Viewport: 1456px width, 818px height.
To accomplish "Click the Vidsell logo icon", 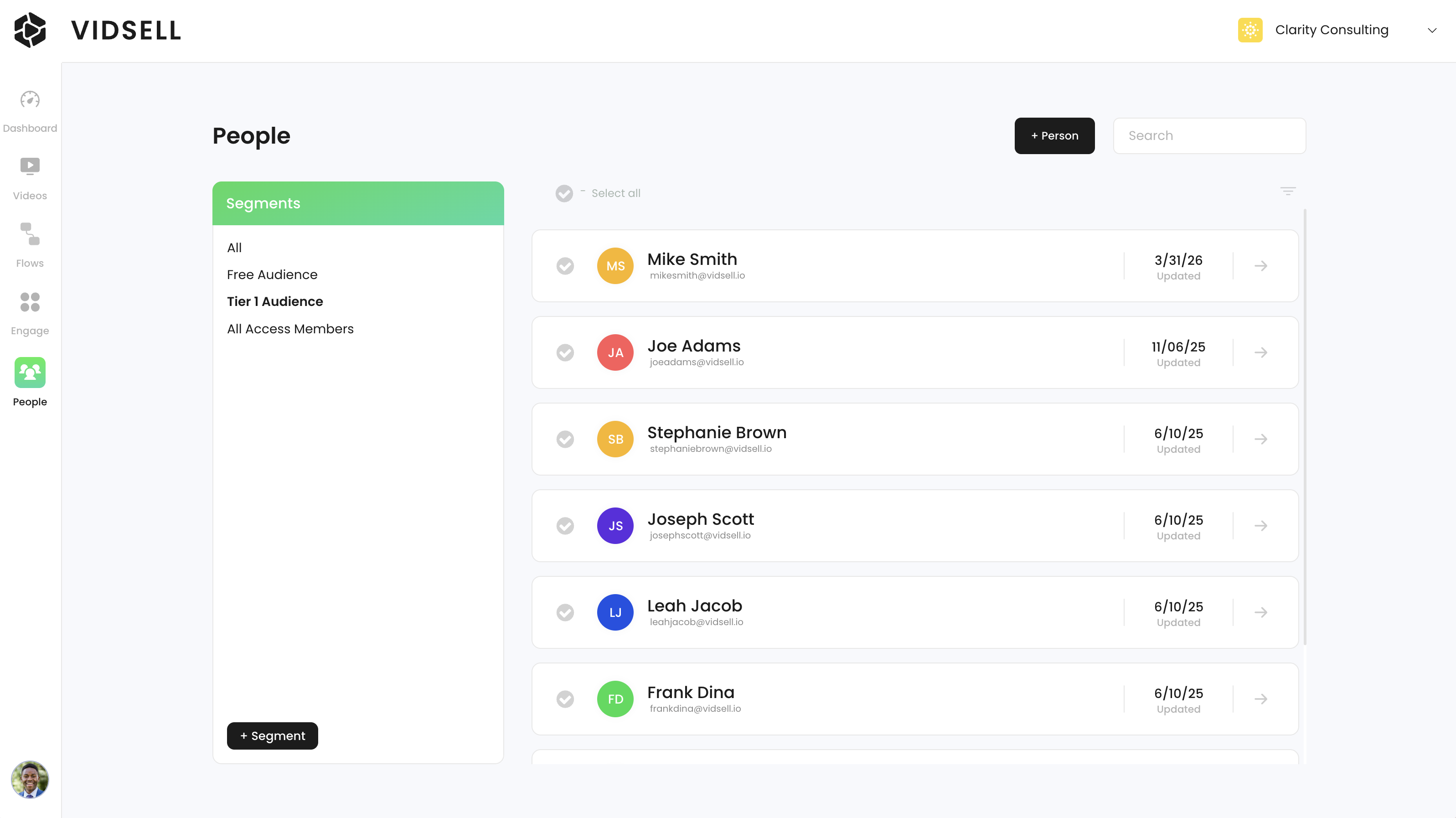I will (30, 30).
